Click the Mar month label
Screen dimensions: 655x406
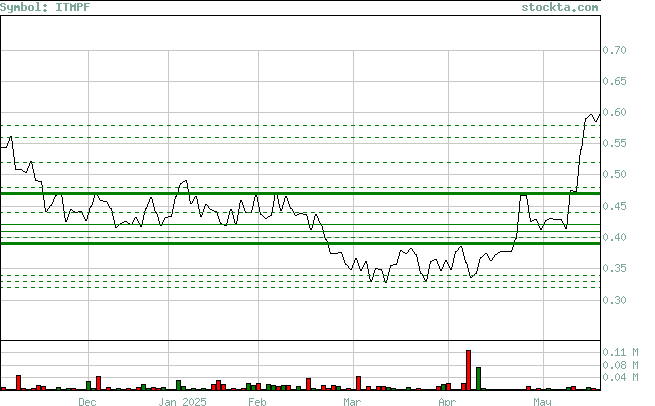pyautogui.click(x=352, y=402)
